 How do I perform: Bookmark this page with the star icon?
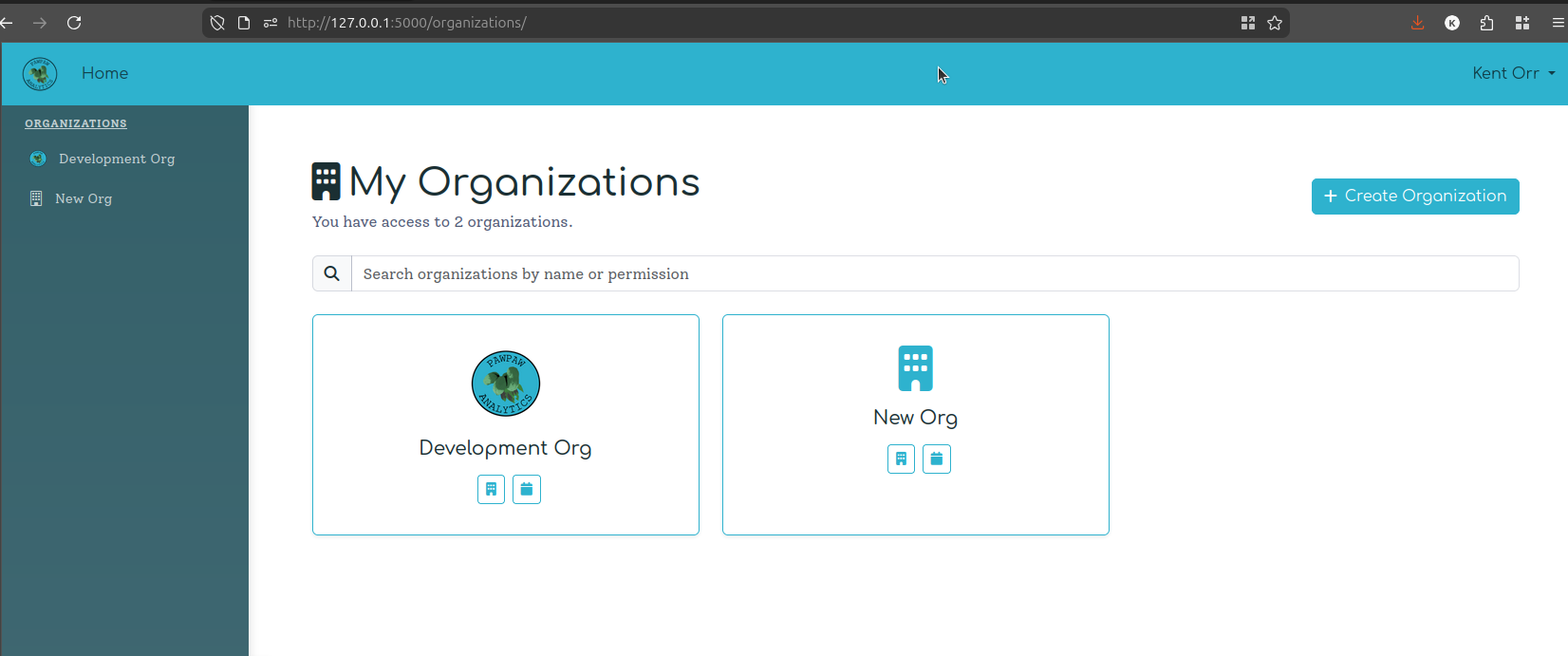coord(1275,23)
